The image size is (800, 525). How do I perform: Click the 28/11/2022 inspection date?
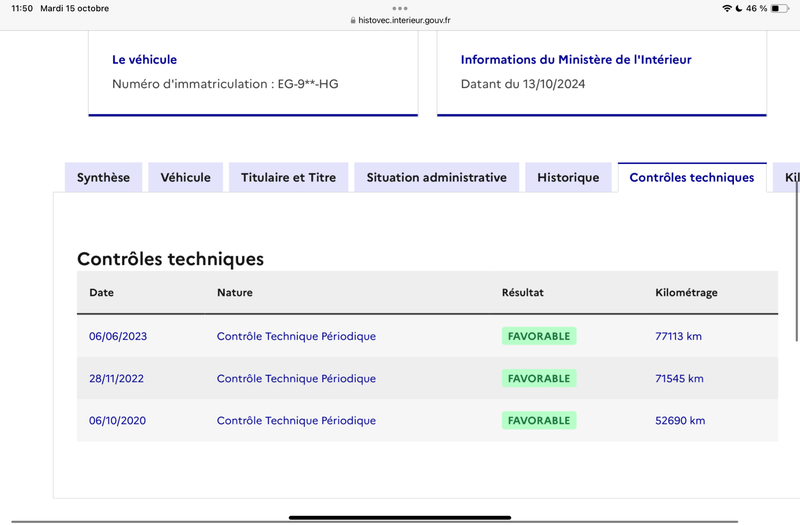116,379
